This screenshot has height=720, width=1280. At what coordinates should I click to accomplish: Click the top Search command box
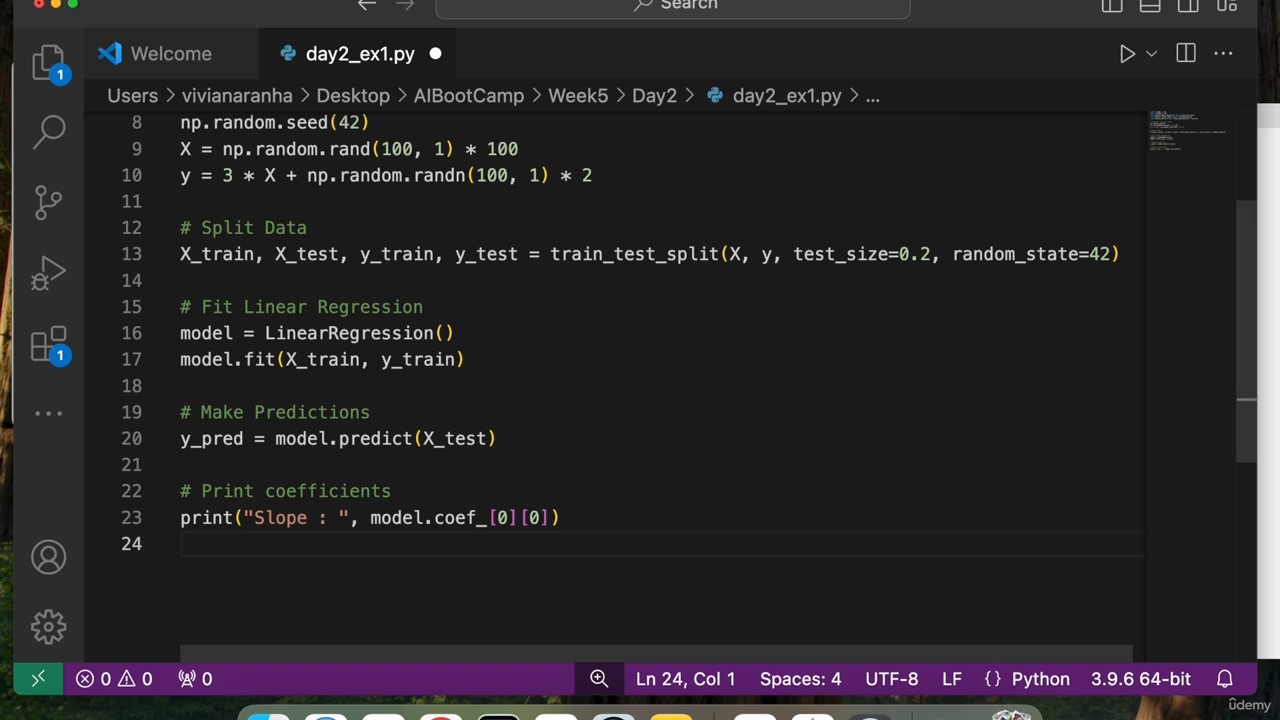pyautogui.click(x=673, y=6)
